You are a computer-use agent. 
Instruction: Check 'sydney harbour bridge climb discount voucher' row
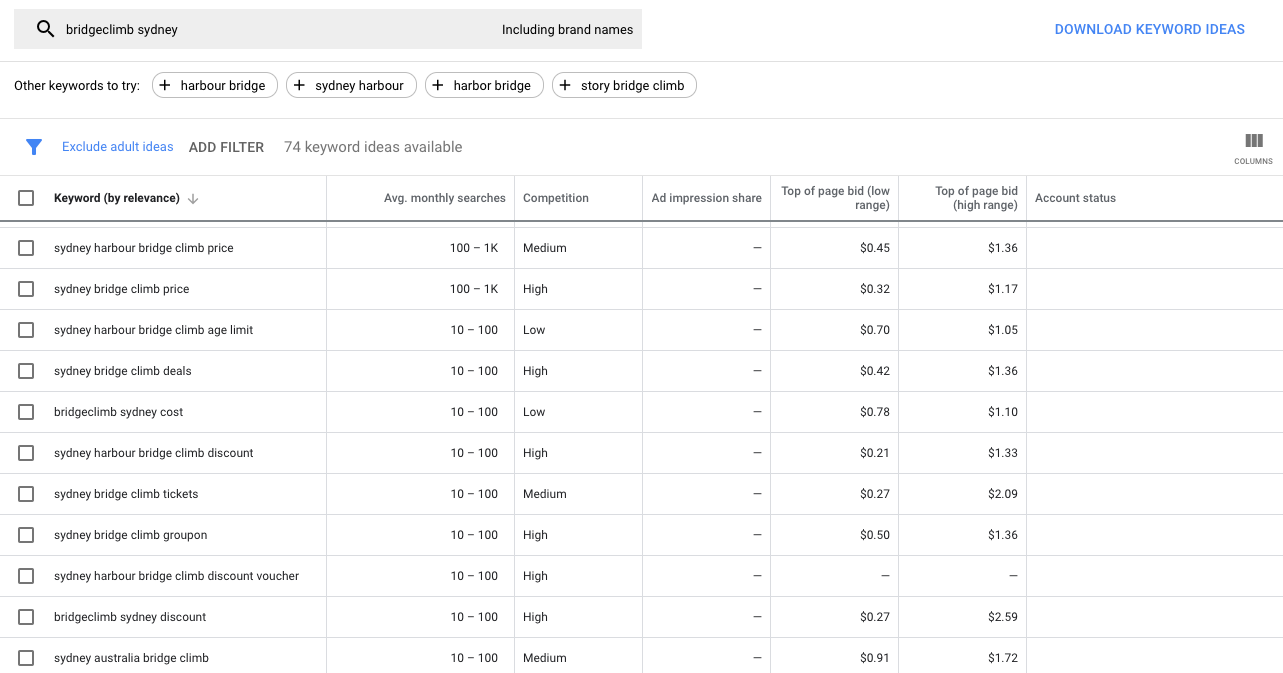click(26, 576)
